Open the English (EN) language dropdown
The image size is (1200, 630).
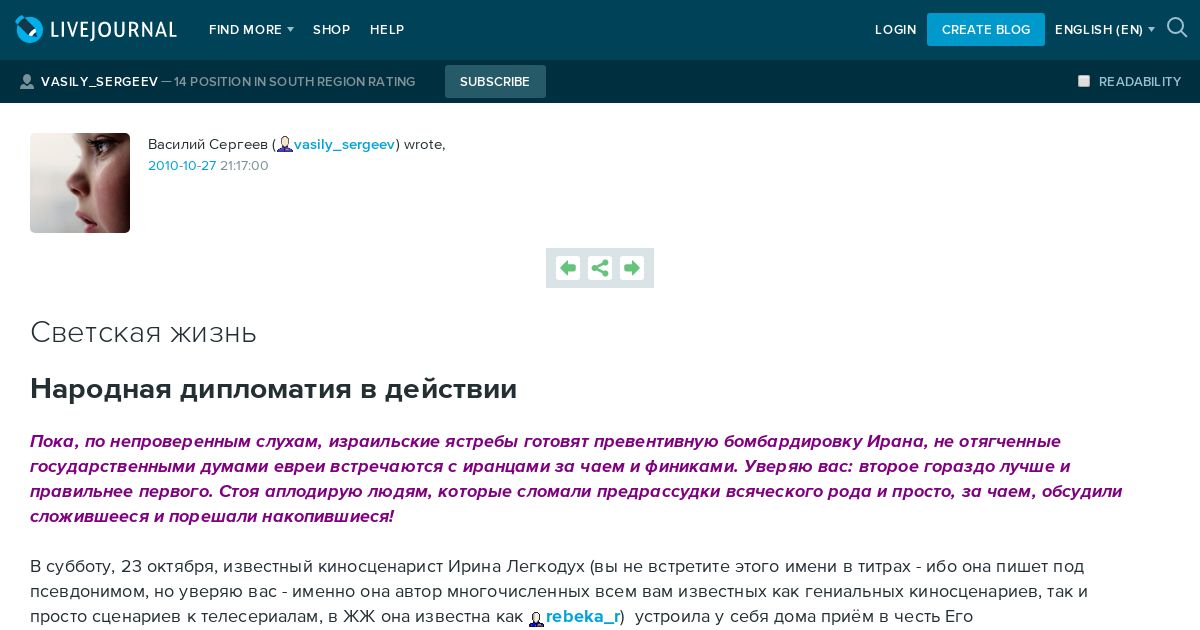pyautogui.click(x=1105, y=30)
